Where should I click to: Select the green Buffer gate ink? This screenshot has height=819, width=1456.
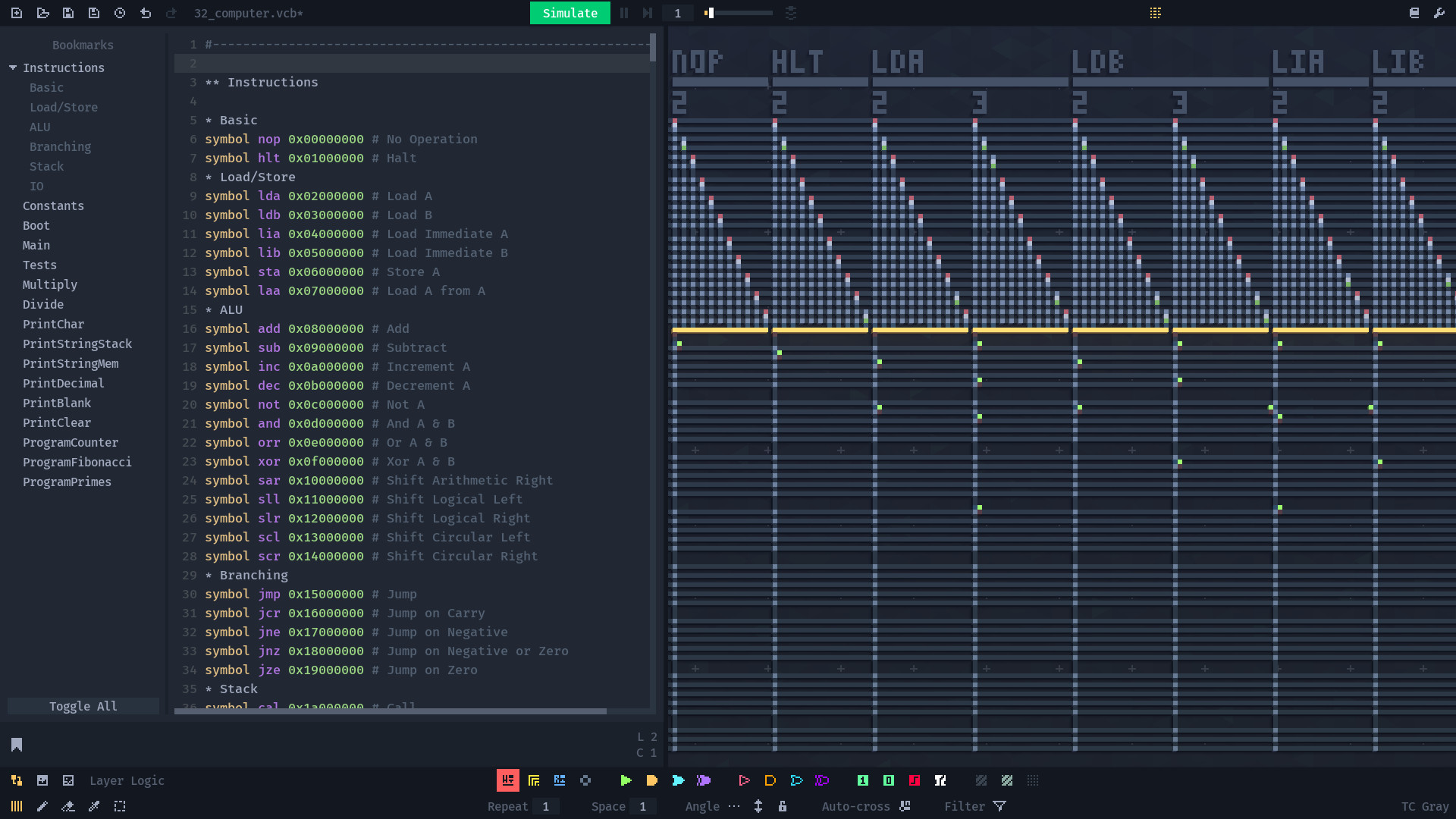(x=626, y=780)
